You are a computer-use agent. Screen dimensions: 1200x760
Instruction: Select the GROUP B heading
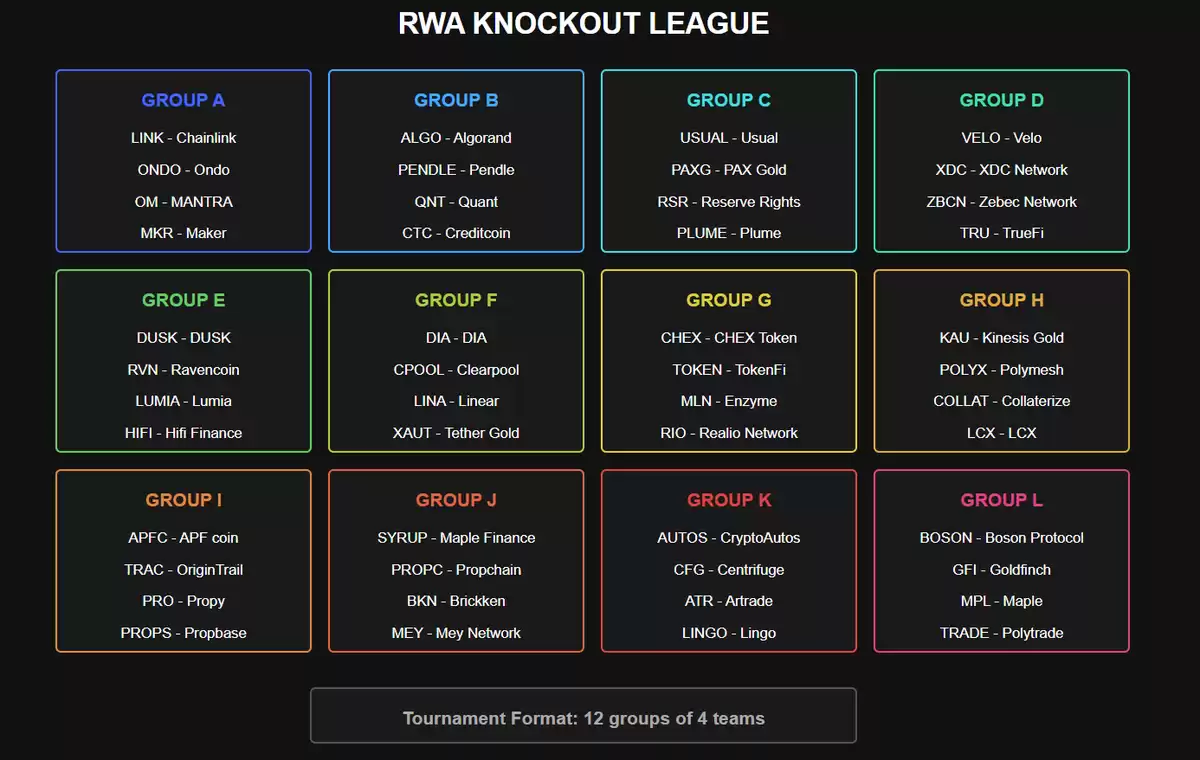tap(456, 100)
